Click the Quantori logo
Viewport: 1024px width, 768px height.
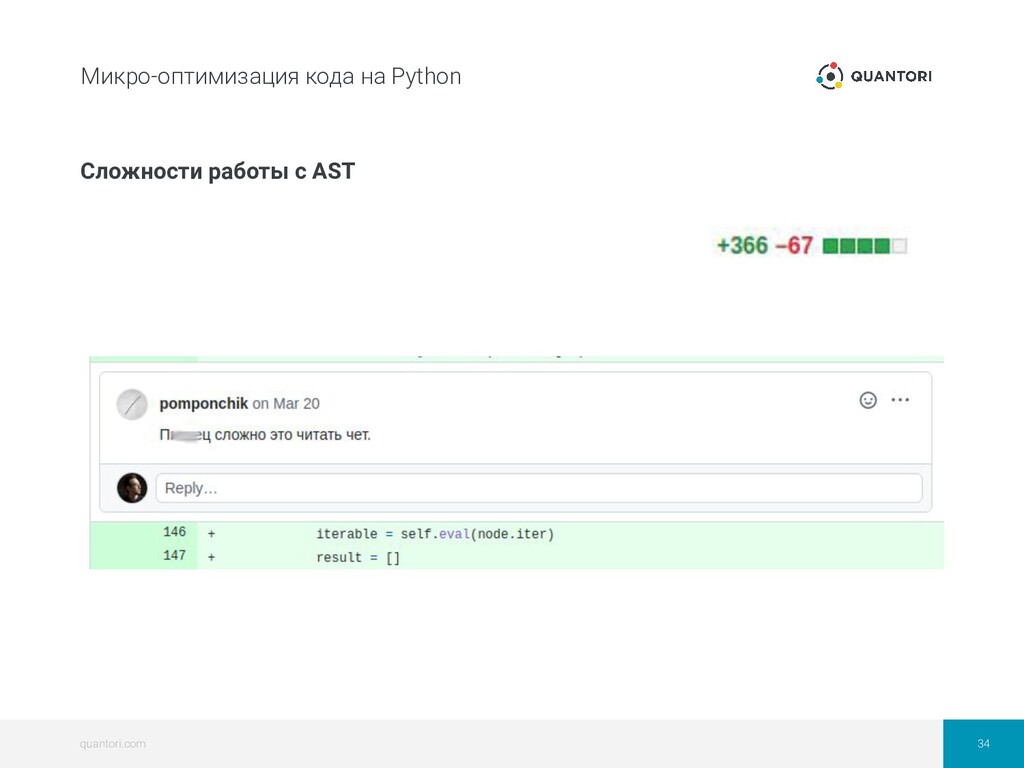click(x=874, y=76)
